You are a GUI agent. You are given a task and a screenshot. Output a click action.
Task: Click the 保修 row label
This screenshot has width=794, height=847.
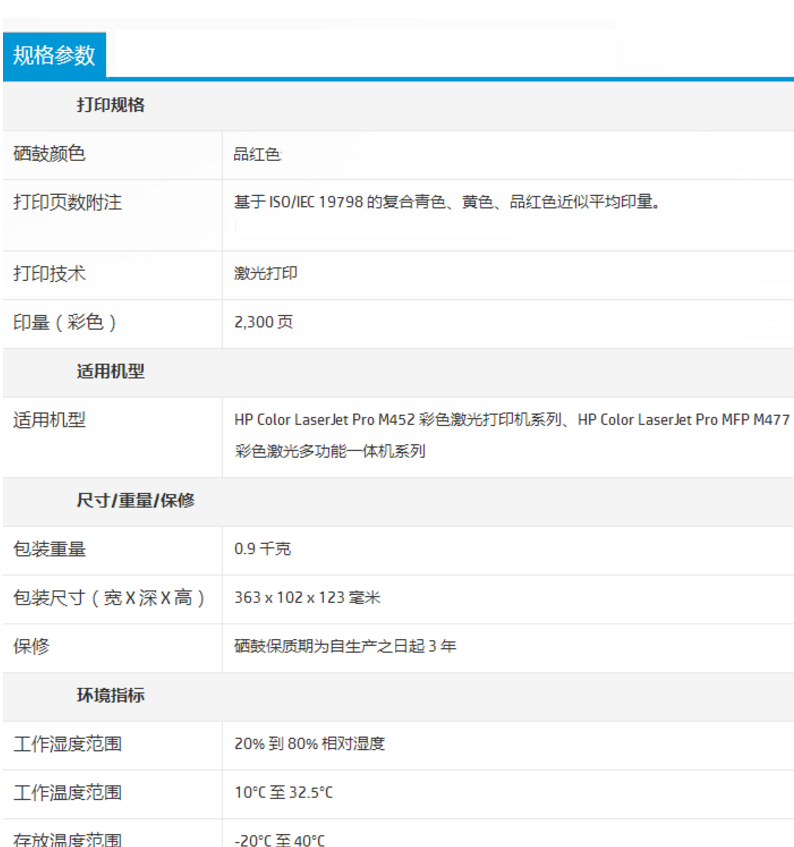point(31,647)
